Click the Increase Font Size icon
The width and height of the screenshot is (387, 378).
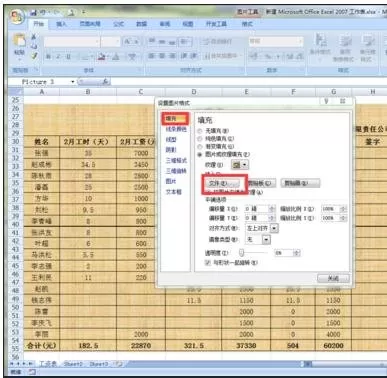pyautogui.click(x=128, y=42)
